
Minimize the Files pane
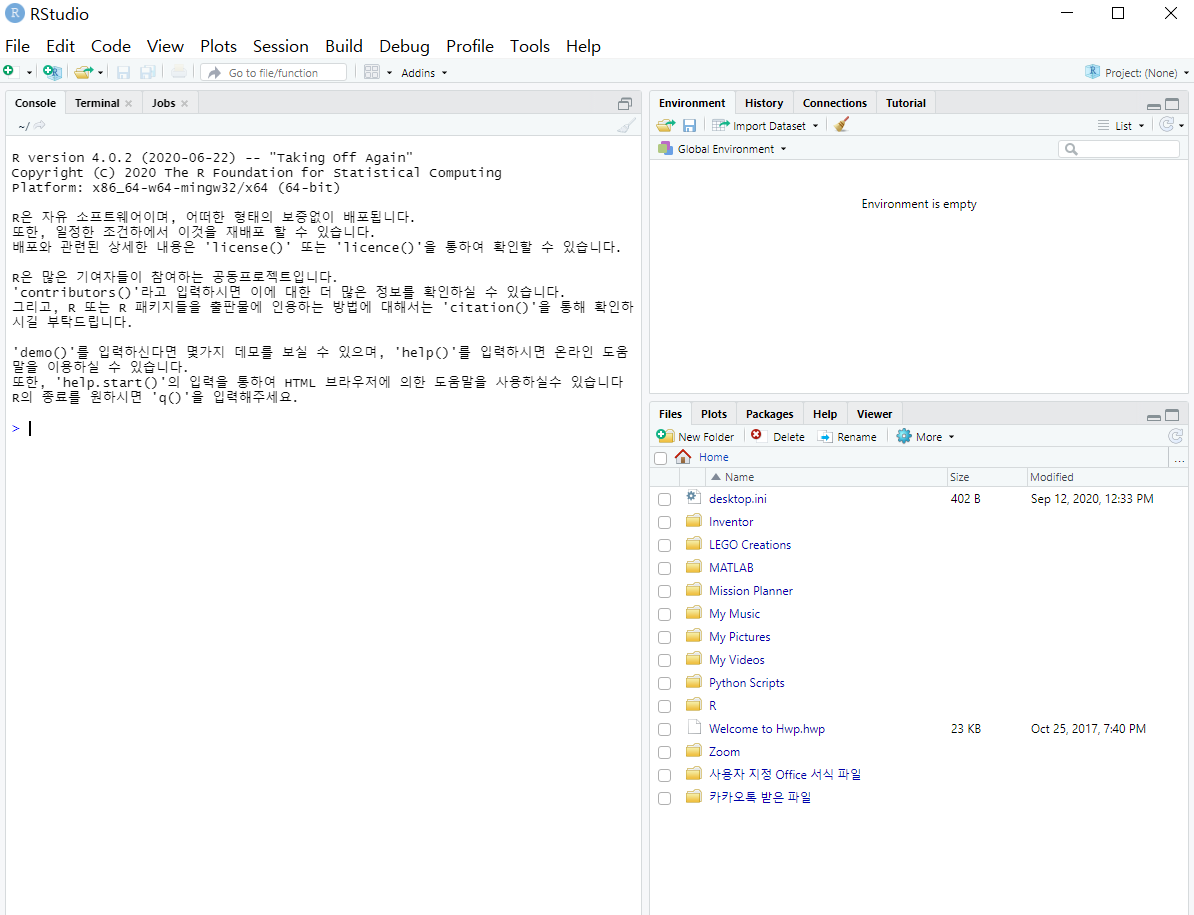click(x=1154, y=416)
